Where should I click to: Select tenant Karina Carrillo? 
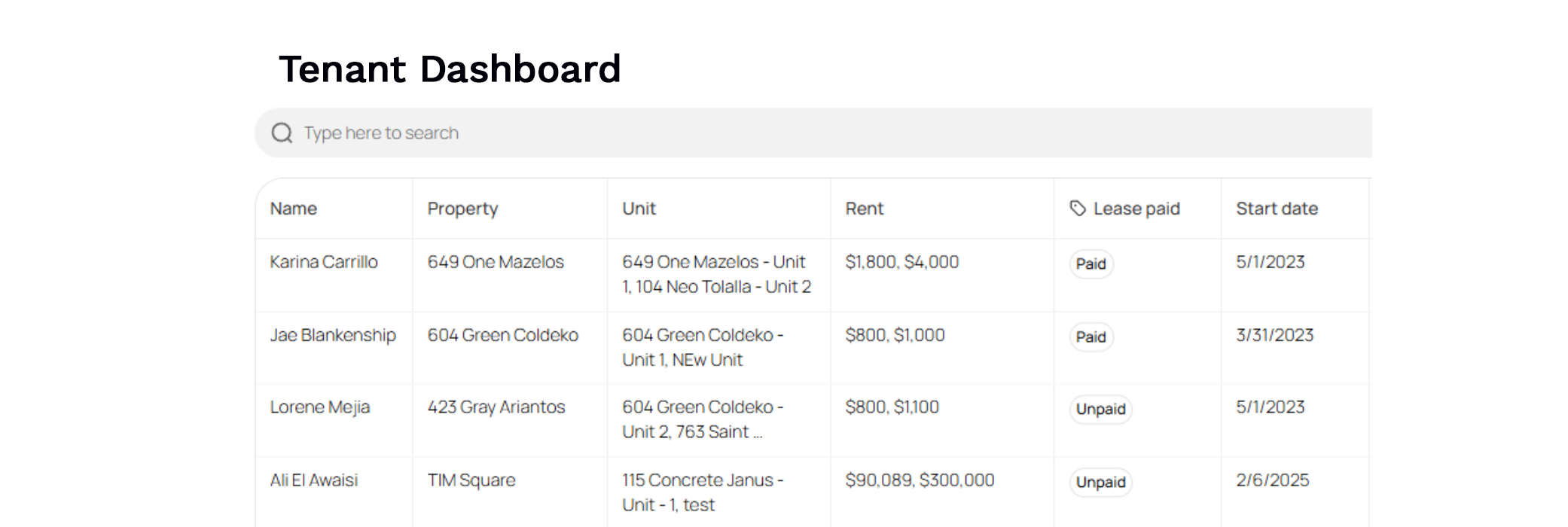[x=324, y=263]
